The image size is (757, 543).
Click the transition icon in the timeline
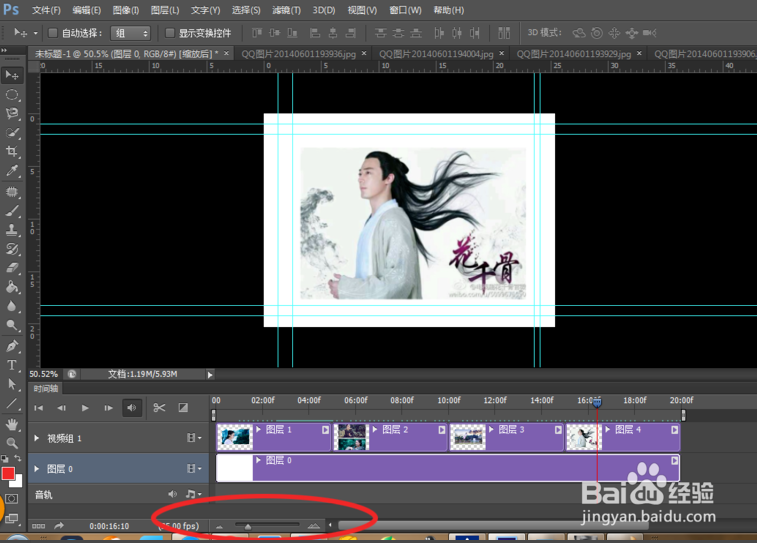click(183, 408)
